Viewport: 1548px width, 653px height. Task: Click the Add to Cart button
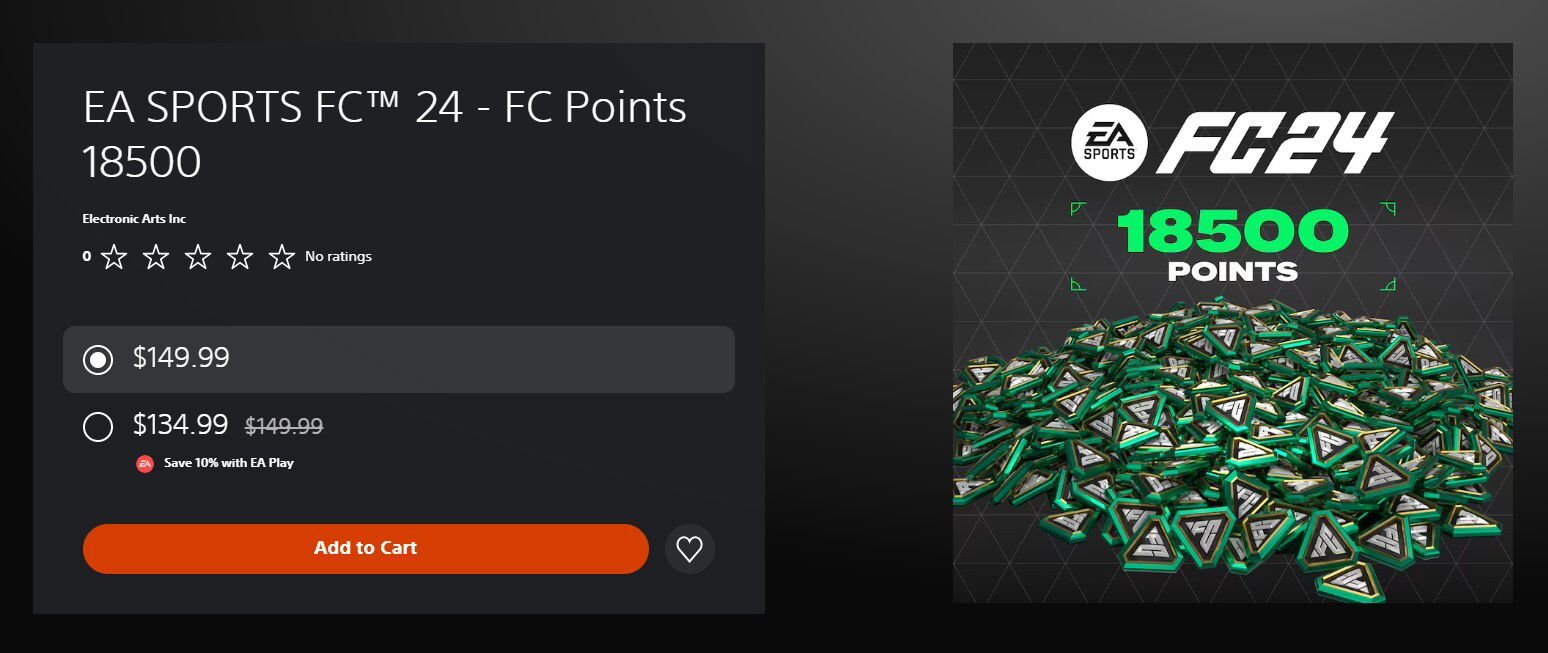pos(365,549)
